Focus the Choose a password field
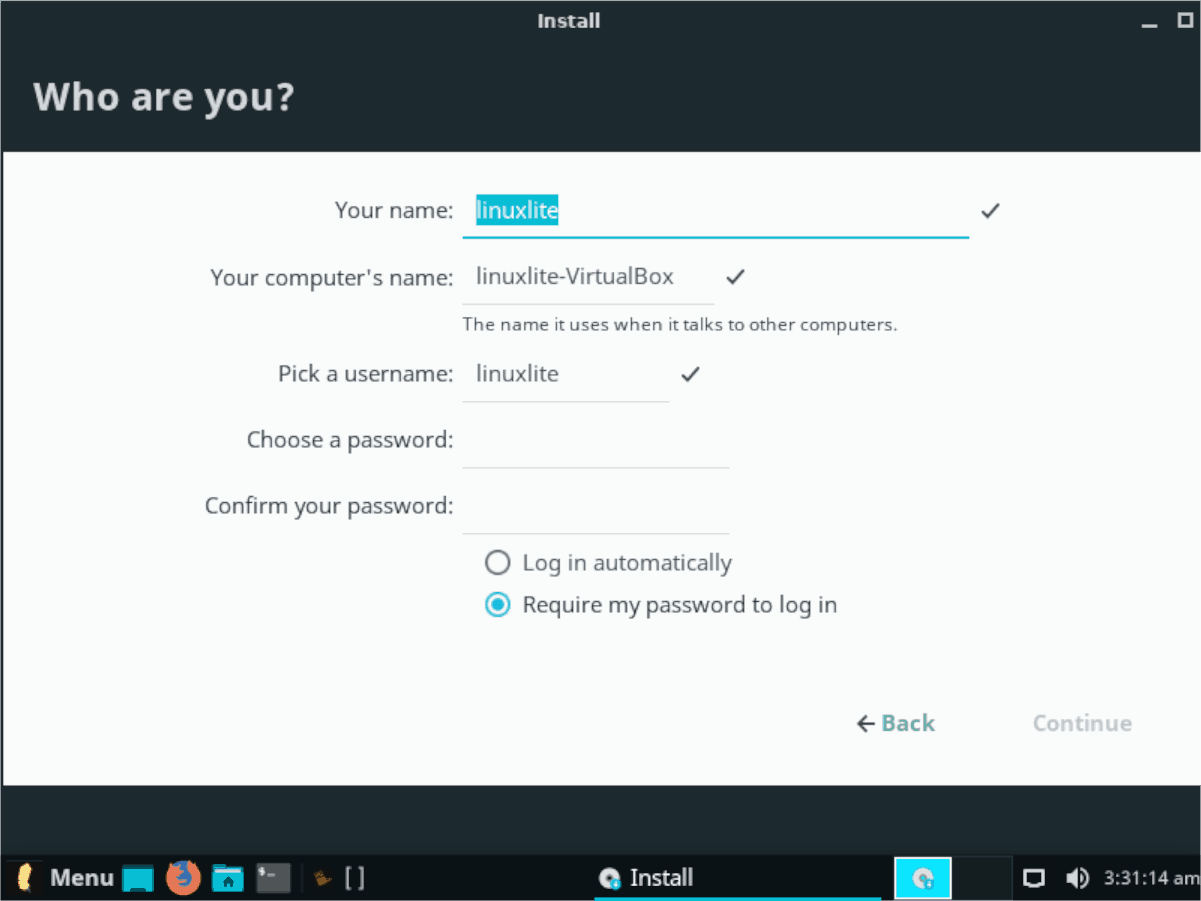 pyautogui.click(x=596, y=441)
